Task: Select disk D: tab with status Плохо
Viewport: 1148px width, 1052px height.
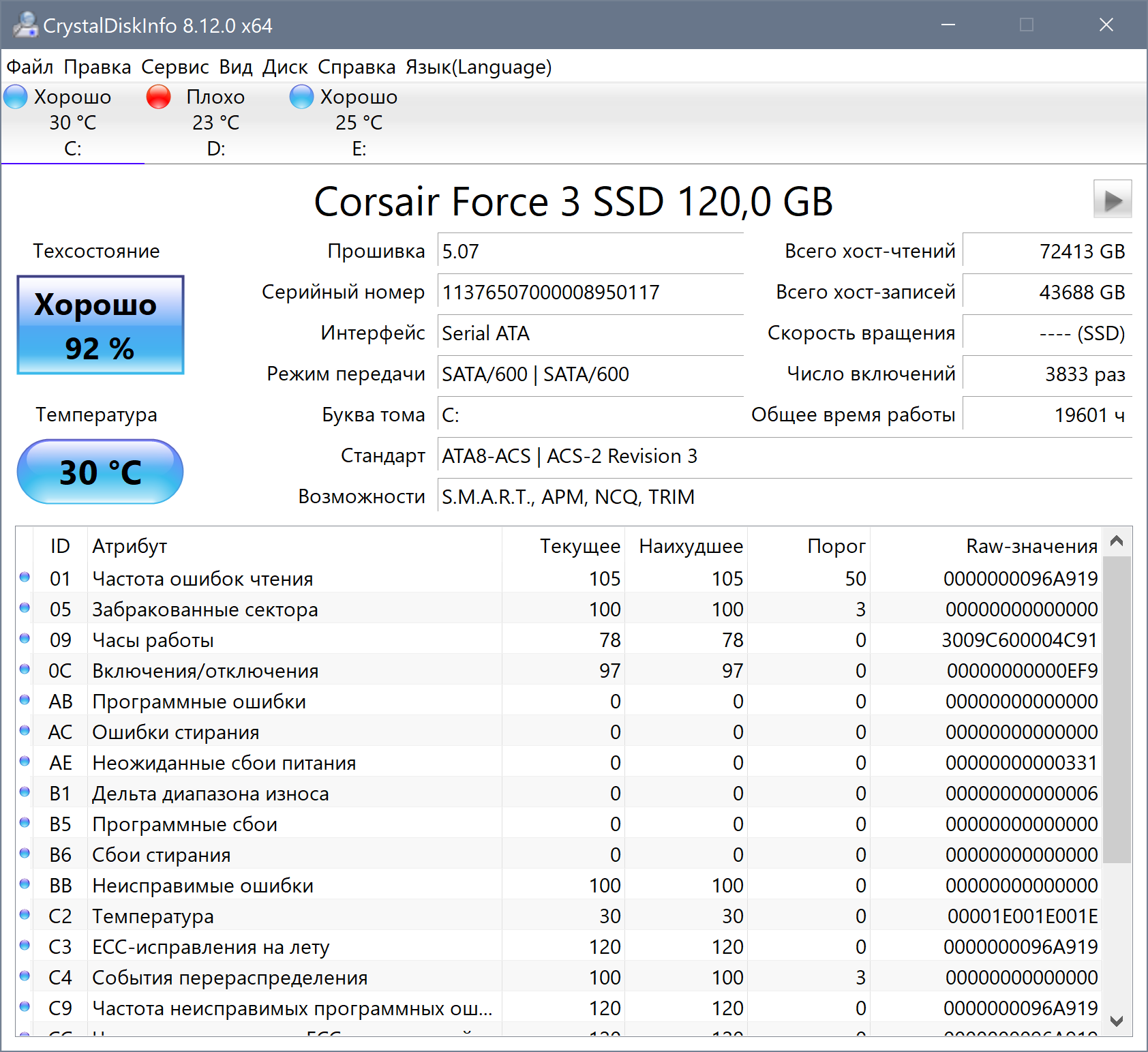Action: pyautogui.click(x=215, y=123)
